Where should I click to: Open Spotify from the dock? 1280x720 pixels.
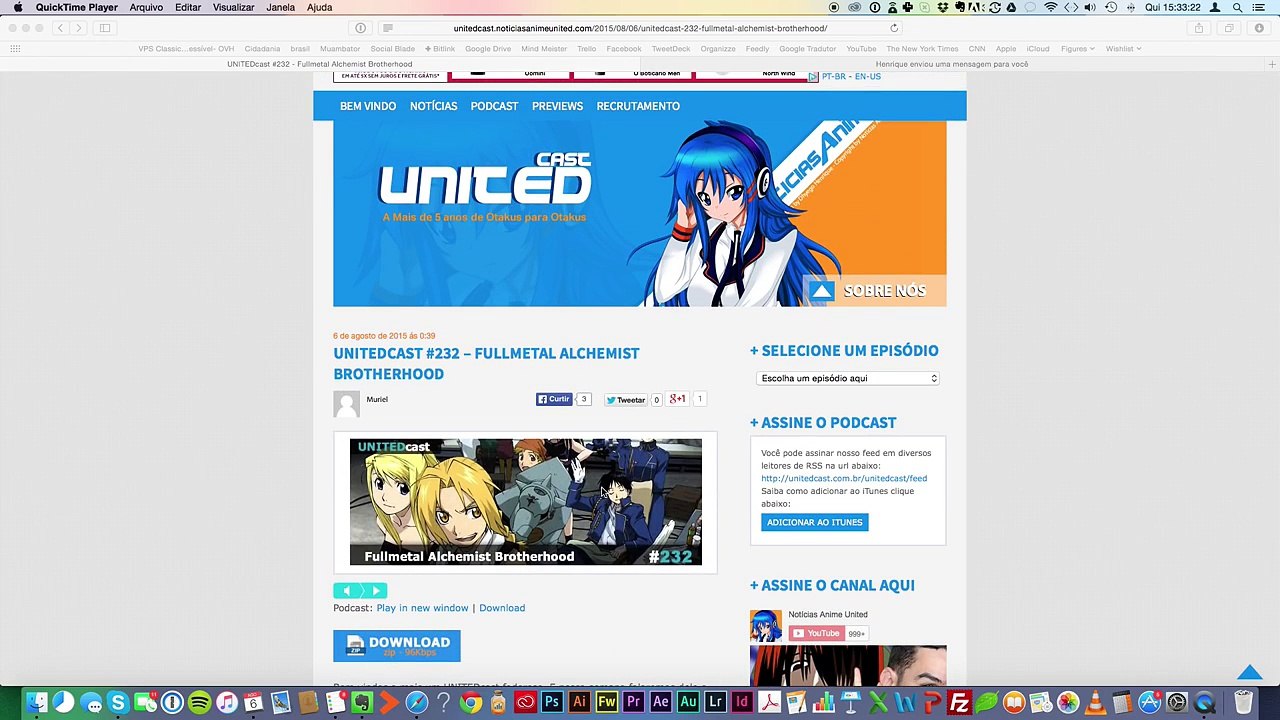click(x=200, y=703)
